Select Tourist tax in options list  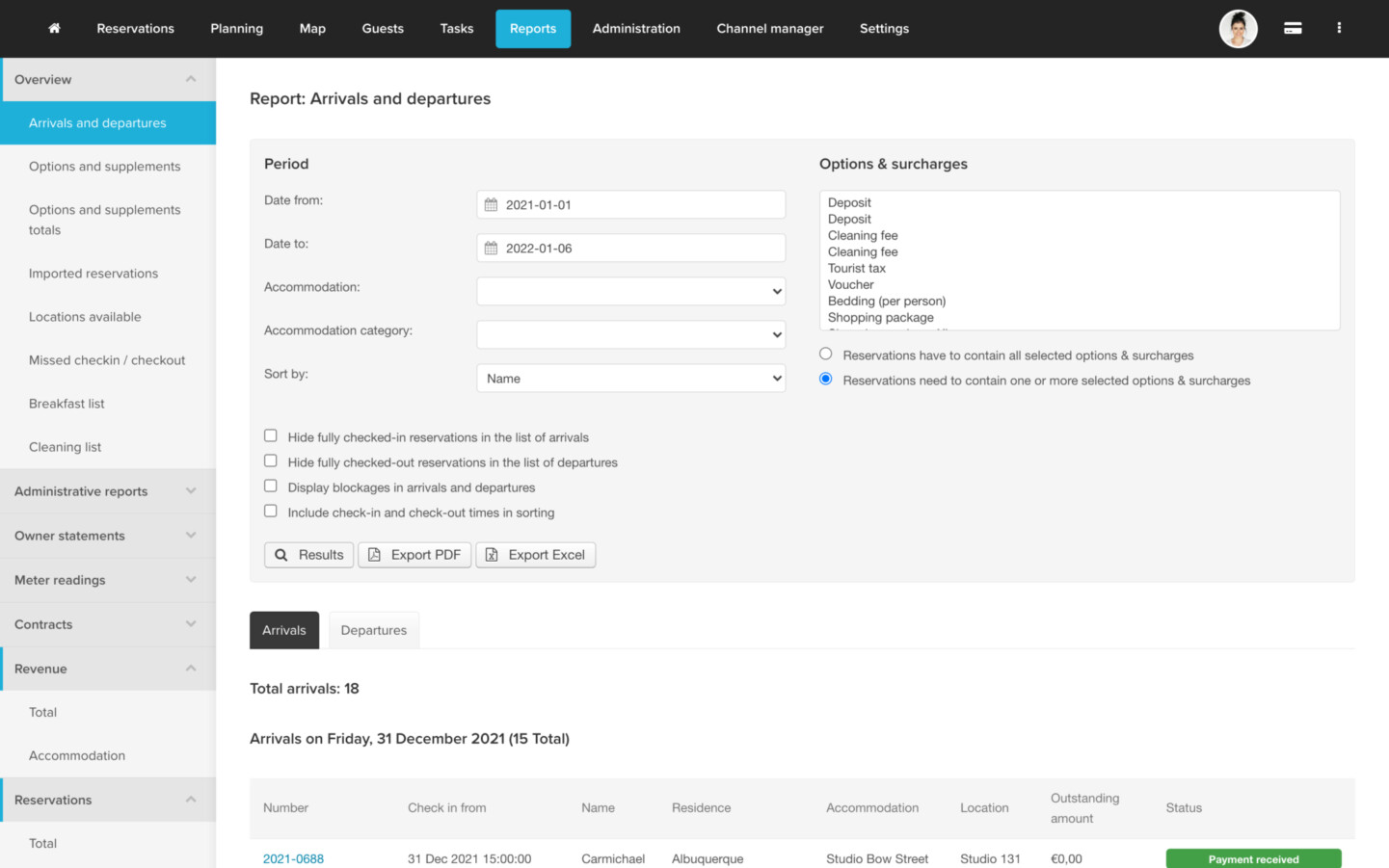click(x=856, y=269)
